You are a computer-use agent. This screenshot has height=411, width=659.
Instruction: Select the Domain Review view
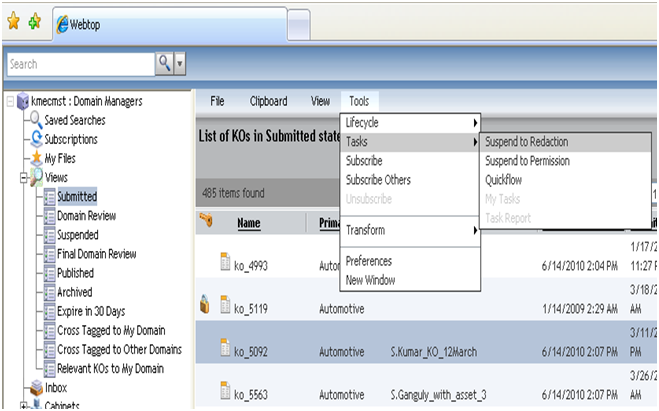coord(87,216)
